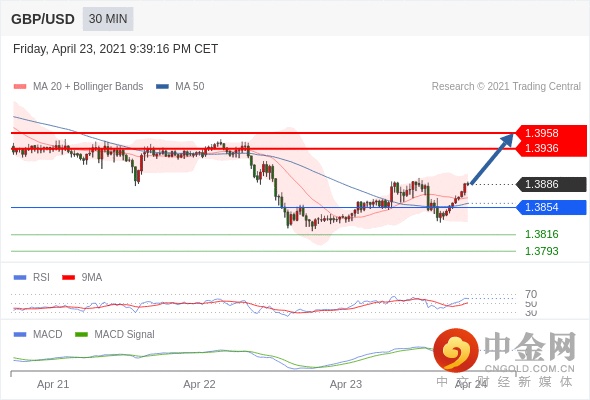Click the 9MA red legend swatch

point(68,278)
